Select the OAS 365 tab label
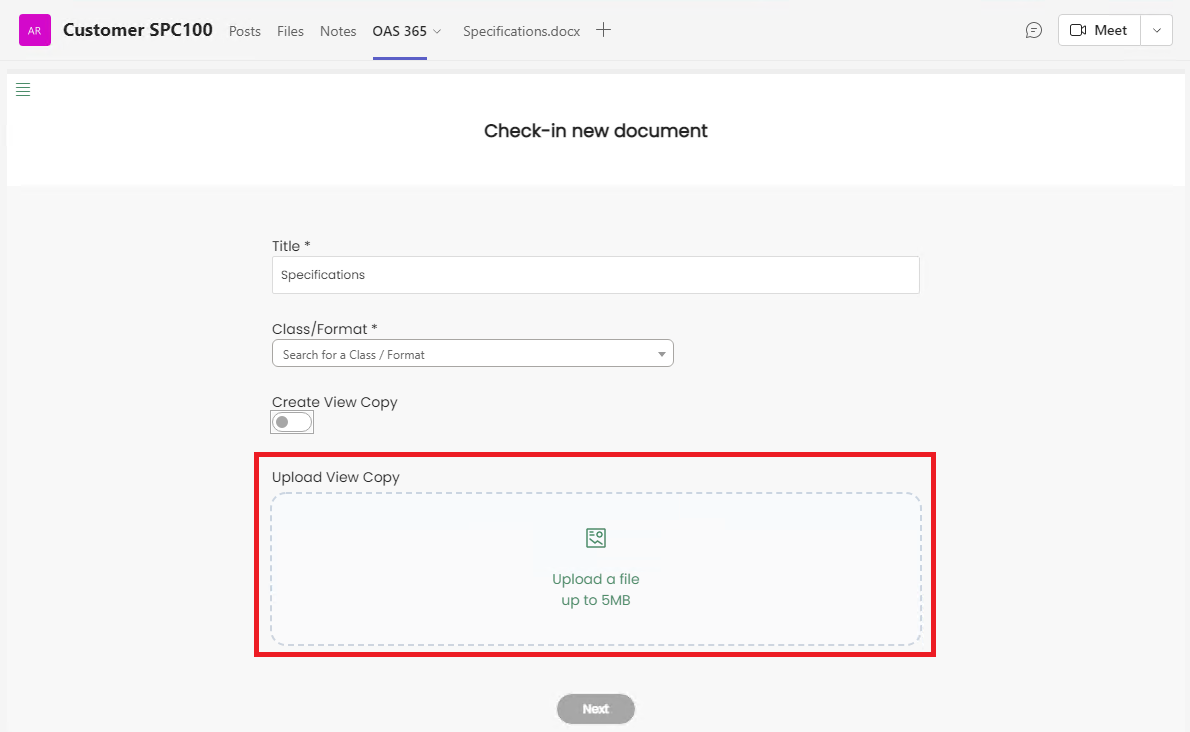Image resolution: width=1190 pixels, height=732 pixels. tap(399, 31)
